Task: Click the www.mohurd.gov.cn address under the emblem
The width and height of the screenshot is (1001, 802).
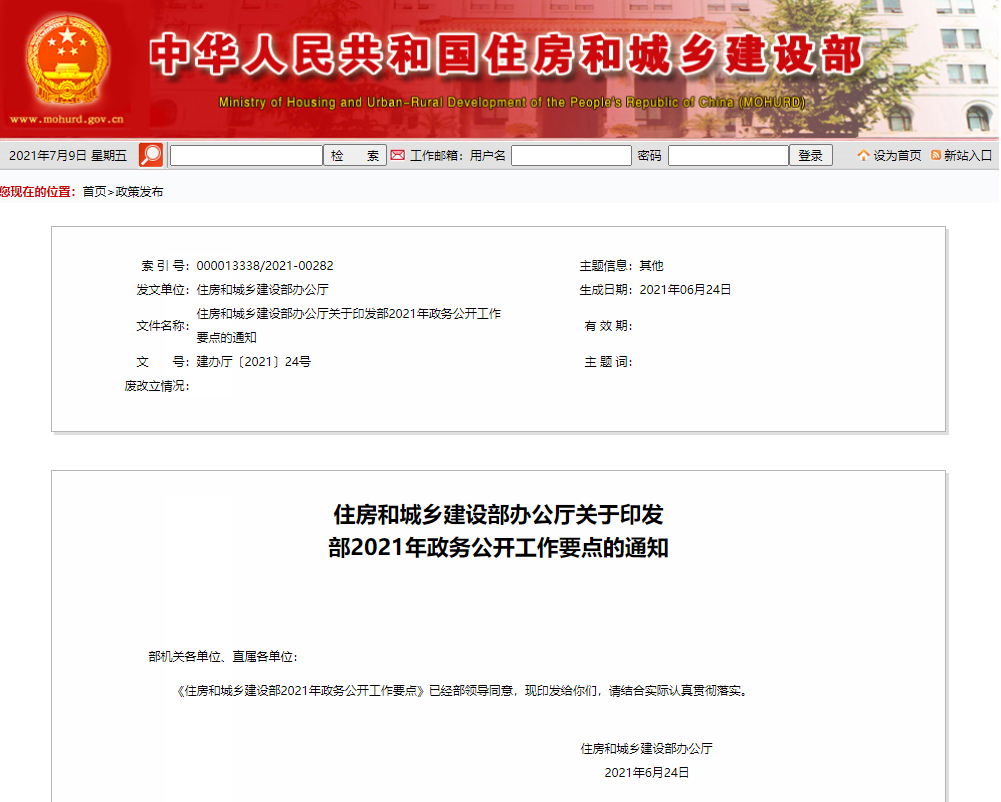Action: click(x=67, y=119)
